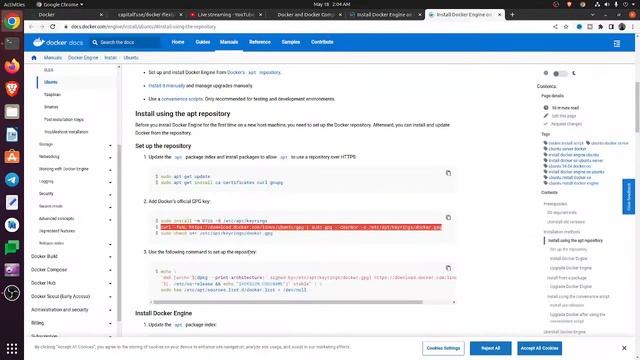Follow the 'Install it manually' link
Viewport: 640px width, 360px height.
(167, 86)
